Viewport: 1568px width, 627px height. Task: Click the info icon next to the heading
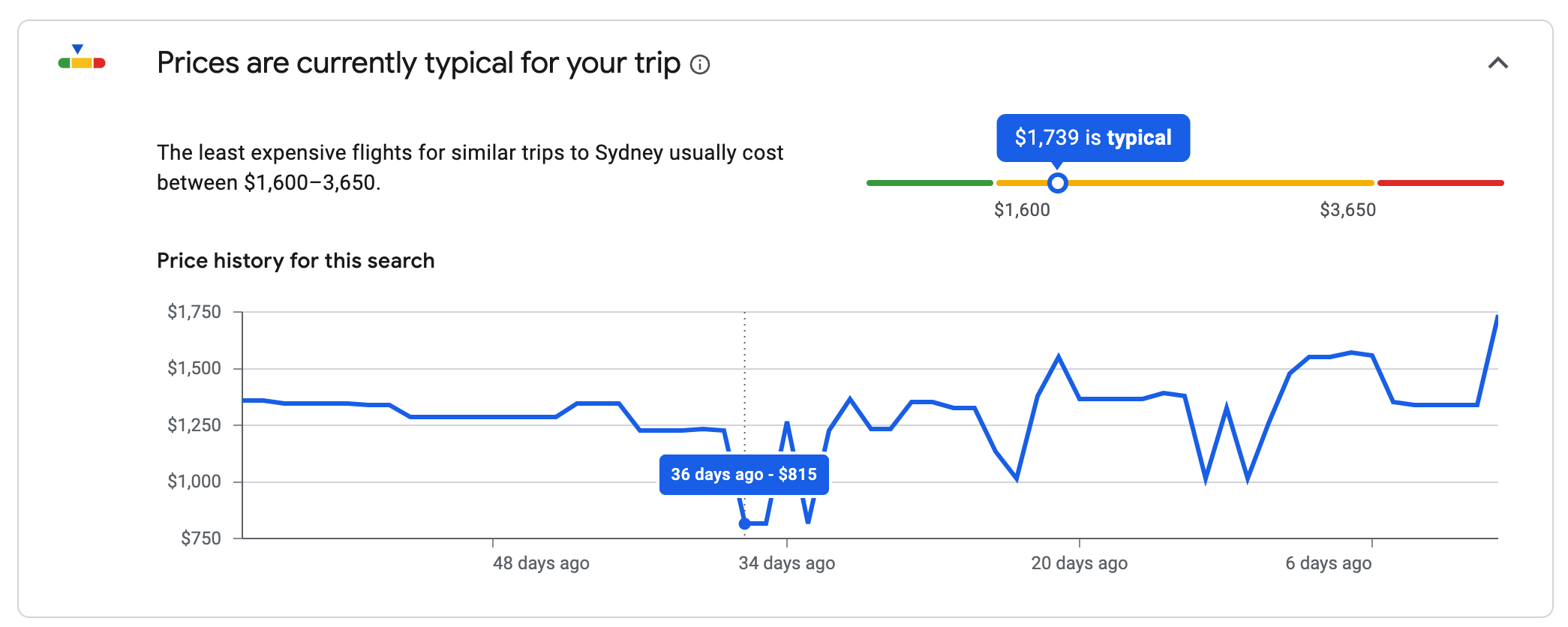(x=700, y=64)
